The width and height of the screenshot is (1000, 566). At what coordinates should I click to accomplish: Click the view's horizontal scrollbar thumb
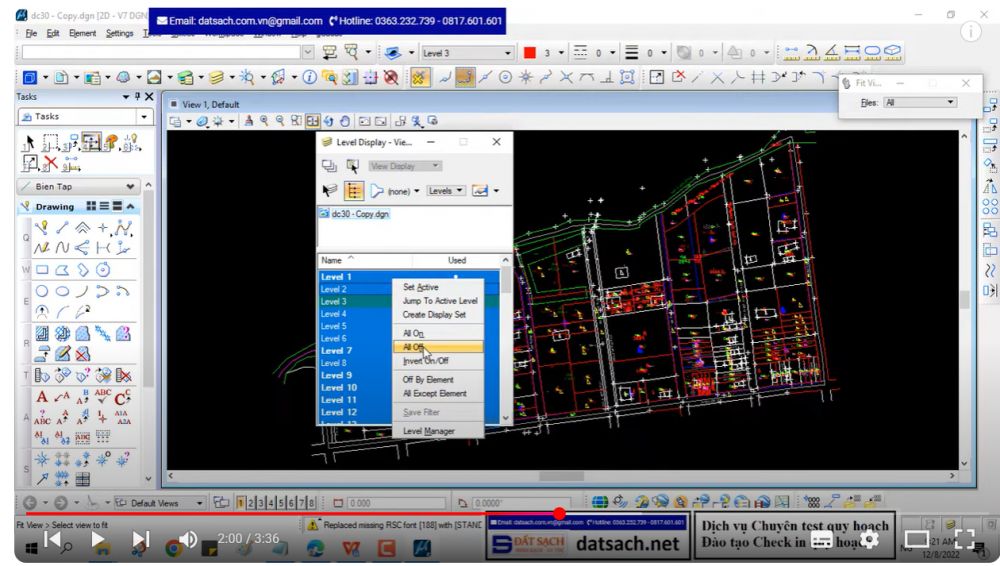561,476
